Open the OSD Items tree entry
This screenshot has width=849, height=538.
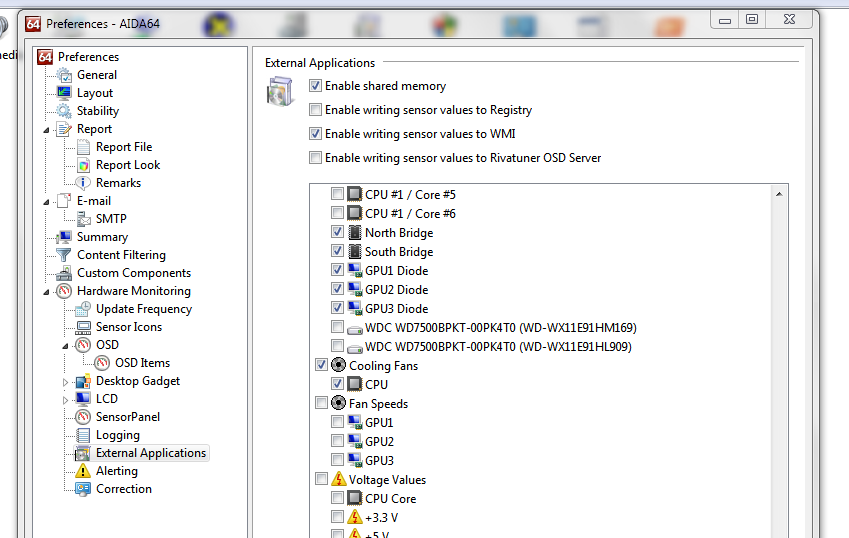(142, 363)
